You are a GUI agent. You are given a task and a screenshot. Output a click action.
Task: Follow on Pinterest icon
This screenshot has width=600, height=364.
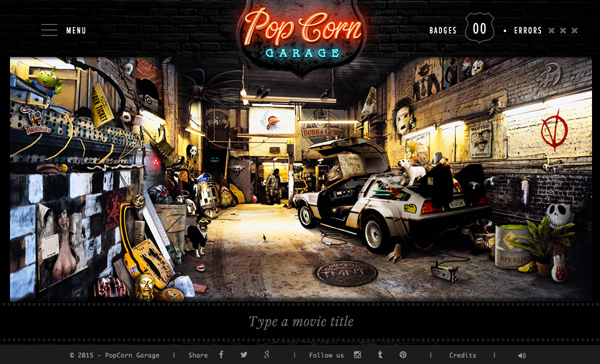click(403, 355)
